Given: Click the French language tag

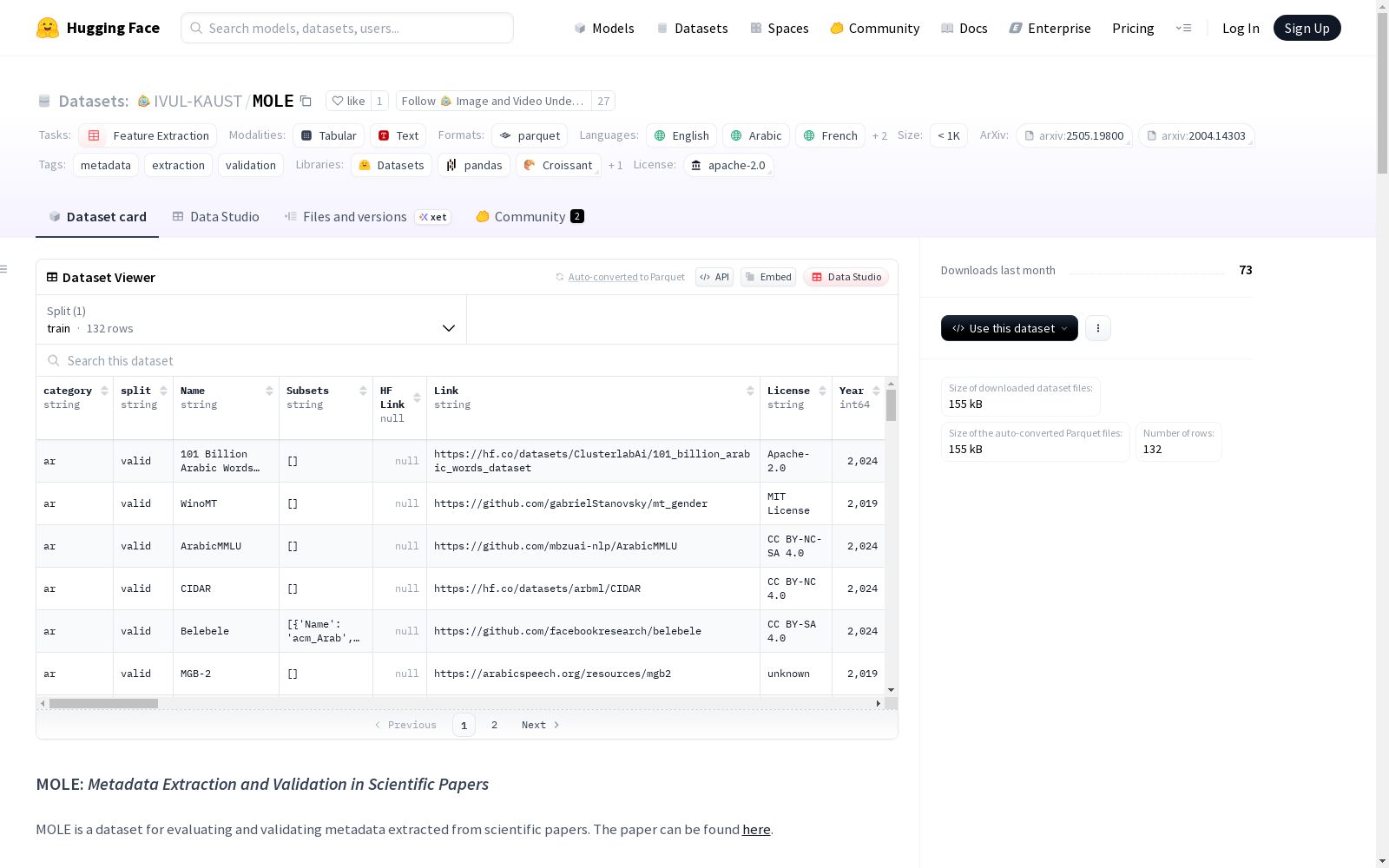Looking at the screenshot, I should [830, 135].
